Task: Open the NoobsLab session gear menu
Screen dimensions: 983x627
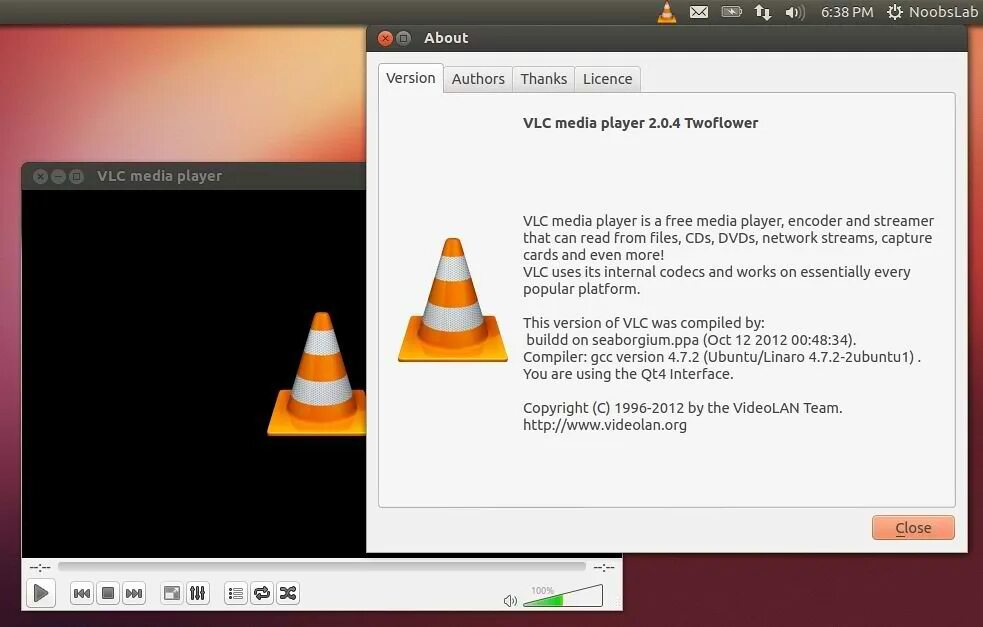Action: [x=933, y=12]
